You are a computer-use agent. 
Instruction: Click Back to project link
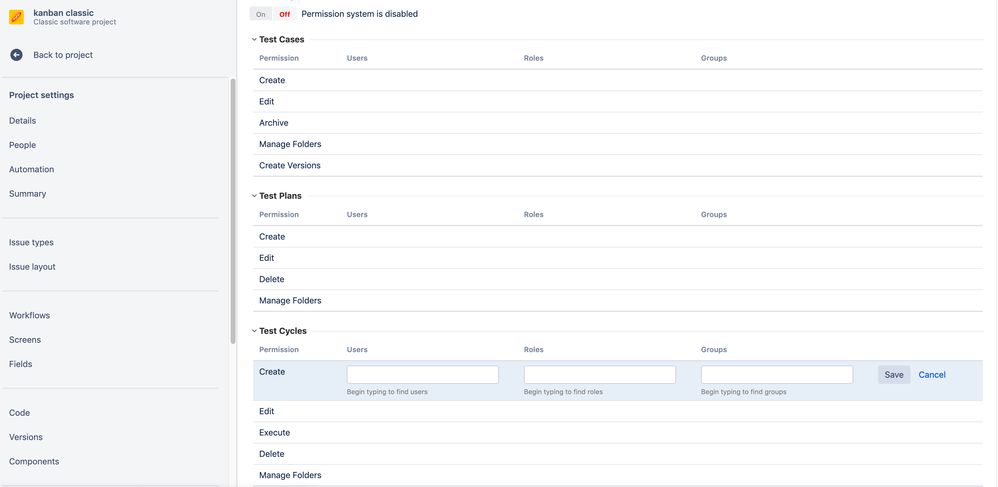63,55
